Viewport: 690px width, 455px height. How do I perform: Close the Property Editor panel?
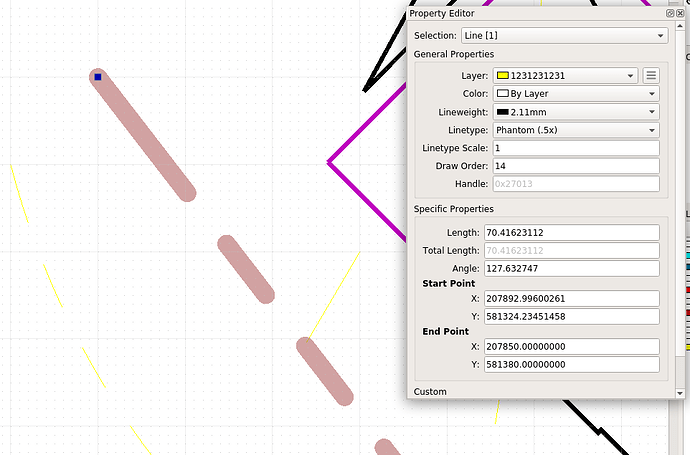point(680,13)
